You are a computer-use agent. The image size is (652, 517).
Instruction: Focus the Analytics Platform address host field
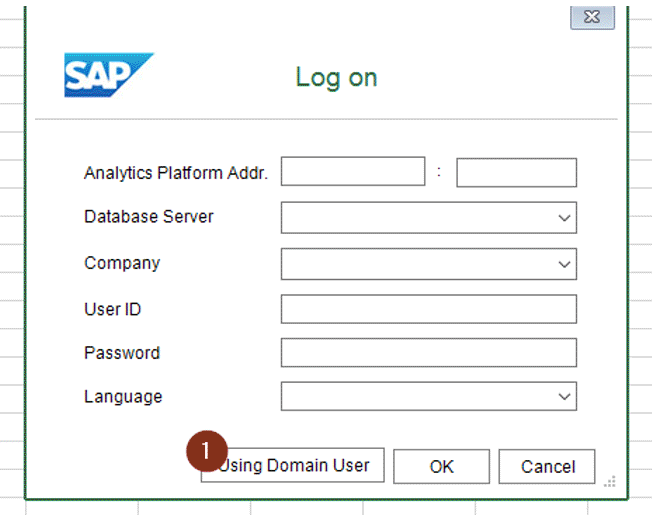click(x=353, y=171)
